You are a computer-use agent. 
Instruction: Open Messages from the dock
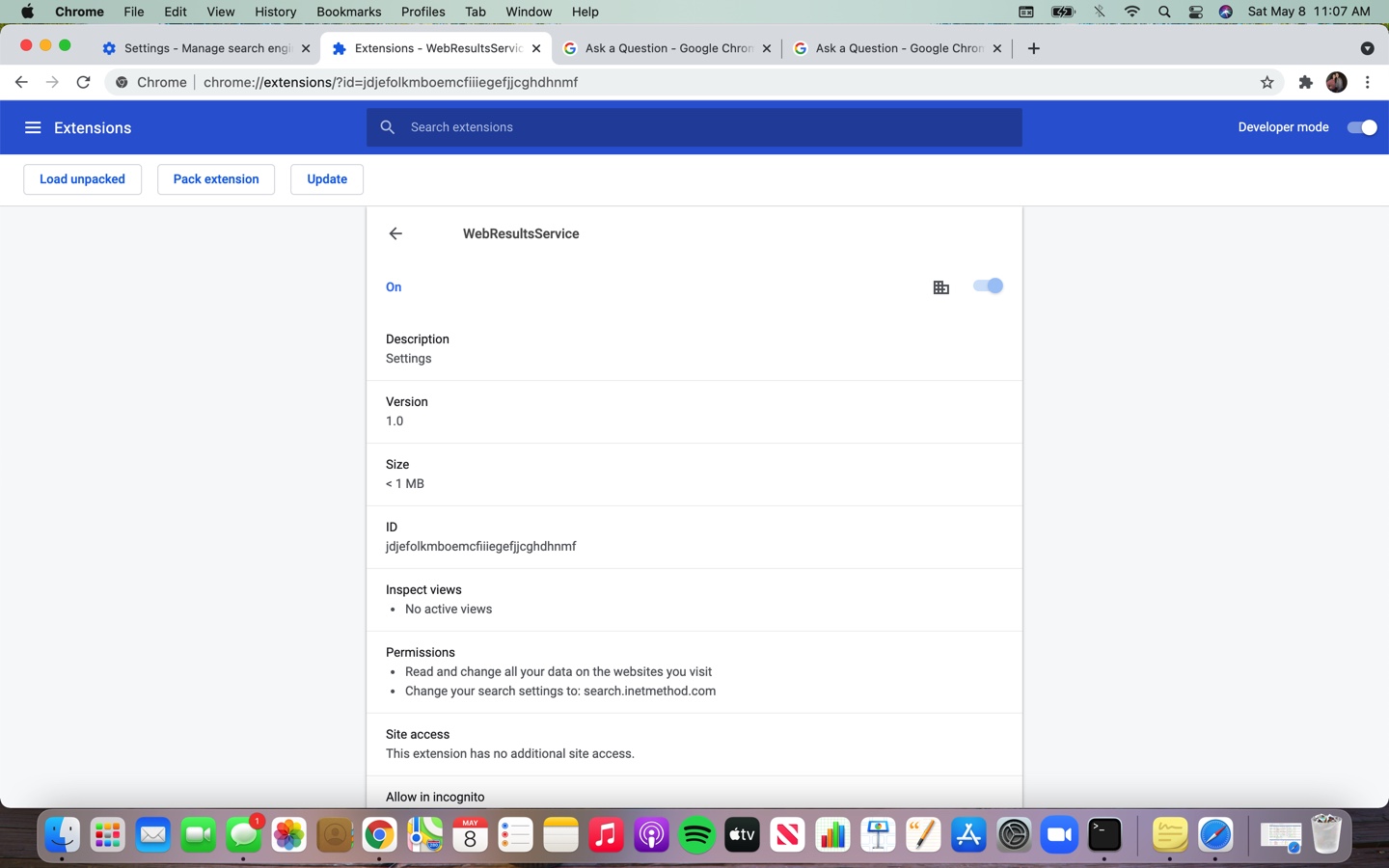[x=244, y=834]
